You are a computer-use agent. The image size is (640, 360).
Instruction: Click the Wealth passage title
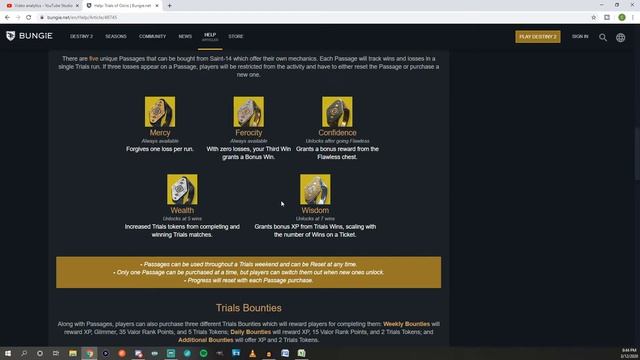[182, 210]
